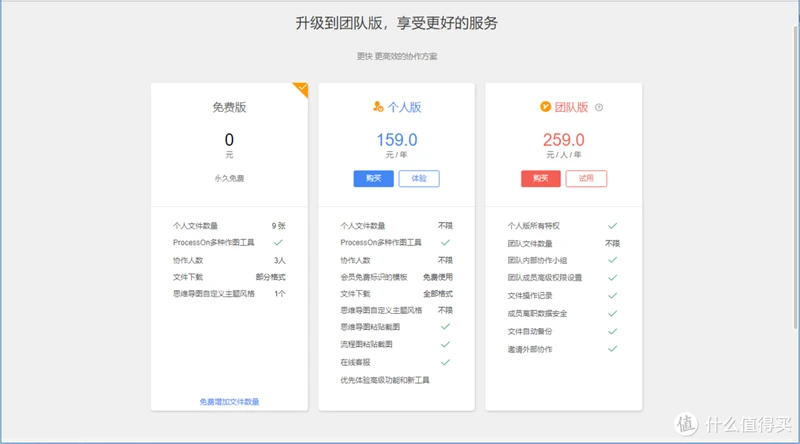Screen dimensions: 800x444
Task: Click the checkmark next to 文件自动备份
Action: point(613,331)
